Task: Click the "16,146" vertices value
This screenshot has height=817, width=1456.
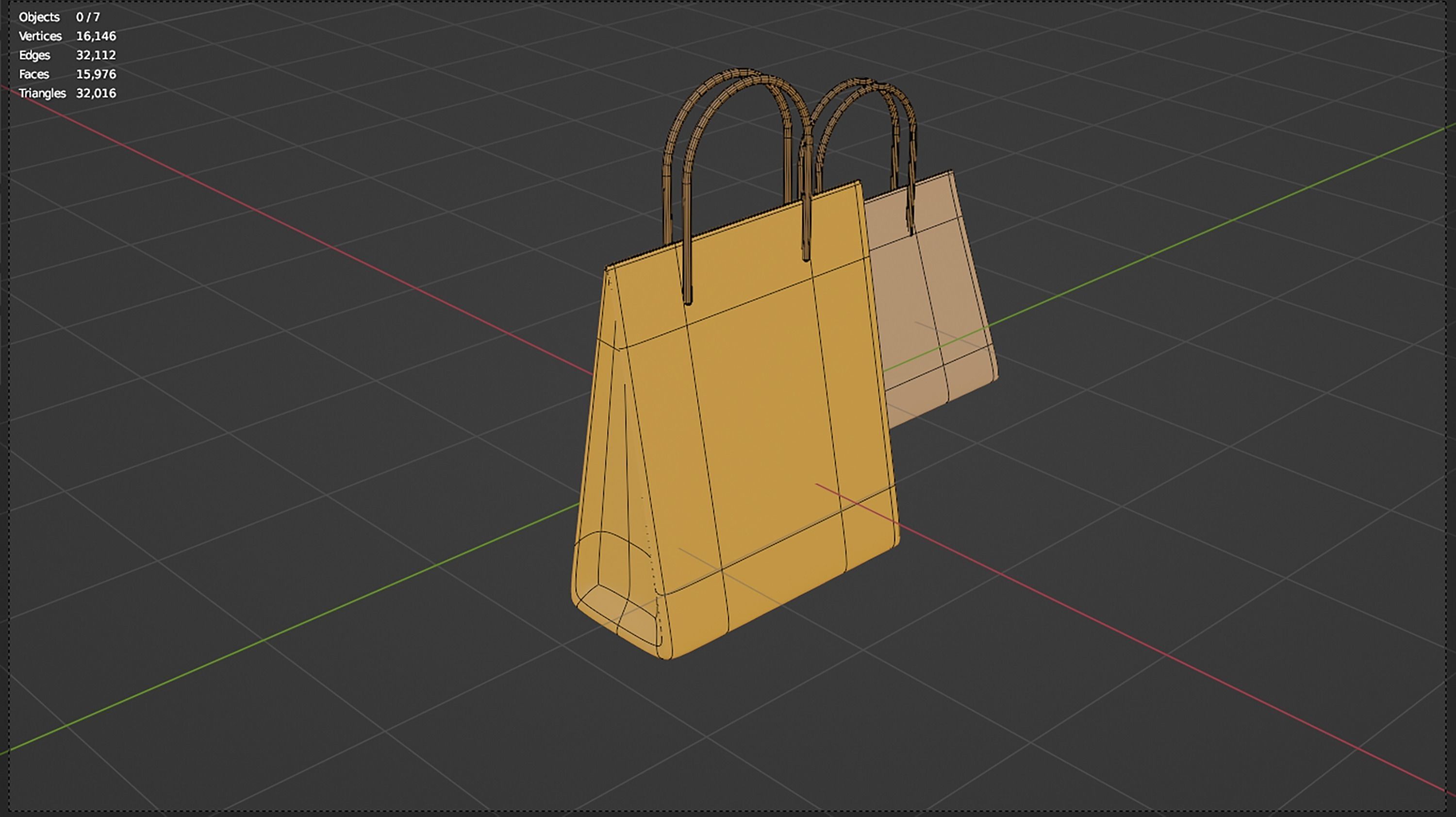Action: click(x=96, y=36)
